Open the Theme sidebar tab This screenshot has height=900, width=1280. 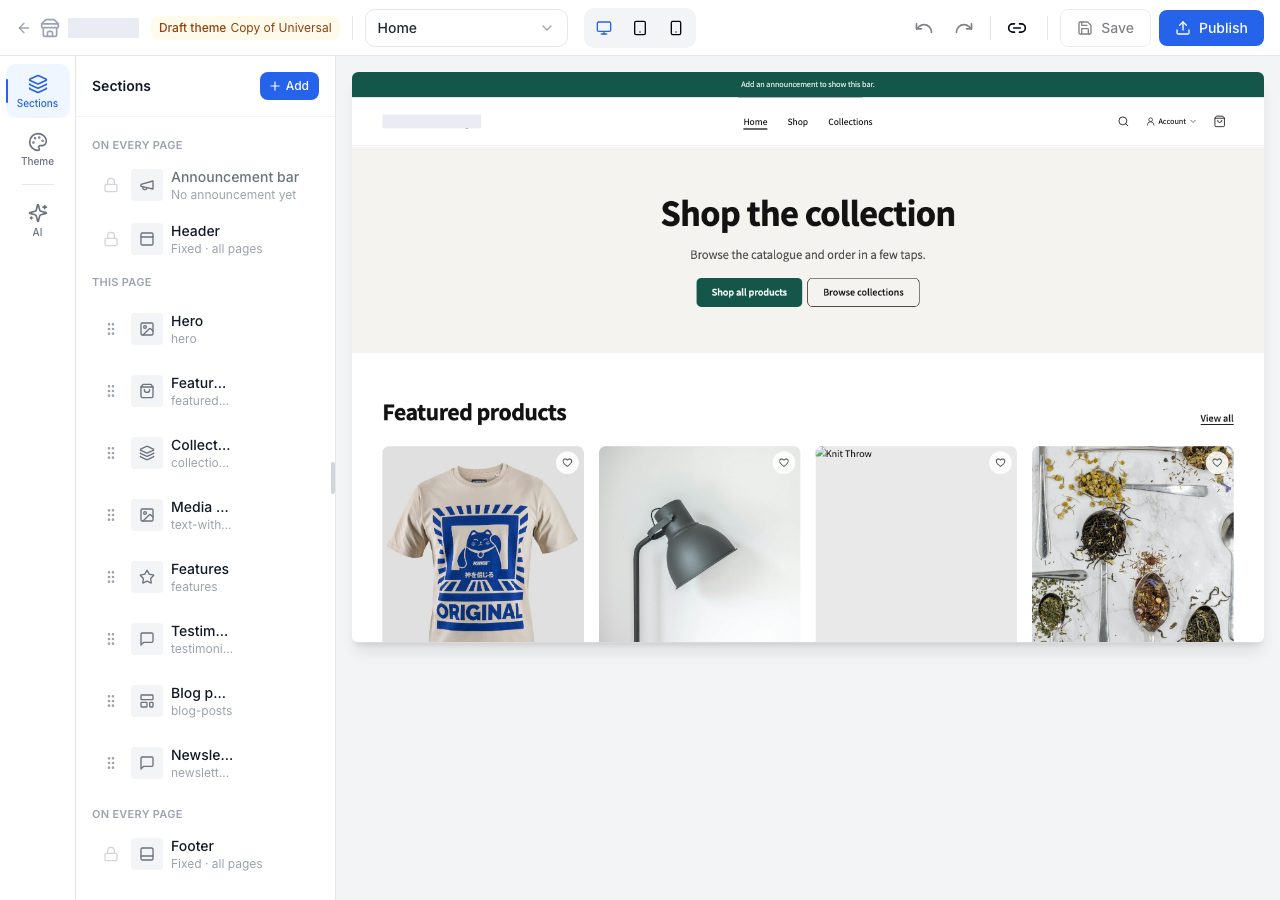pyautogui.click(x=38, y=149)
